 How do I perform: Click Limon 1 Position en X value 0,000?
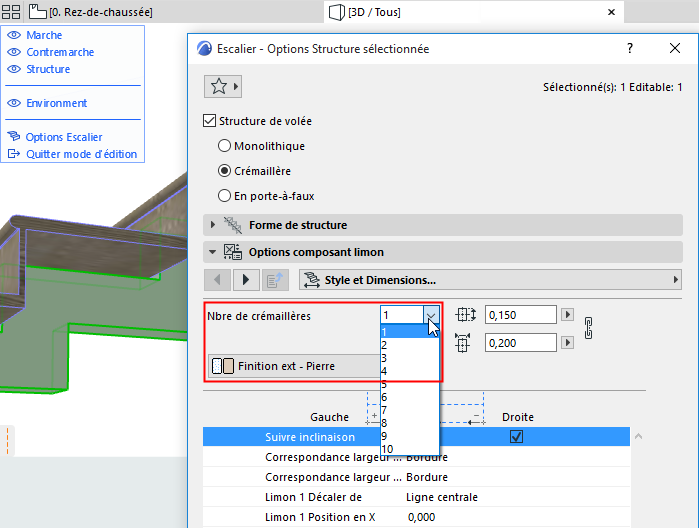421,517
